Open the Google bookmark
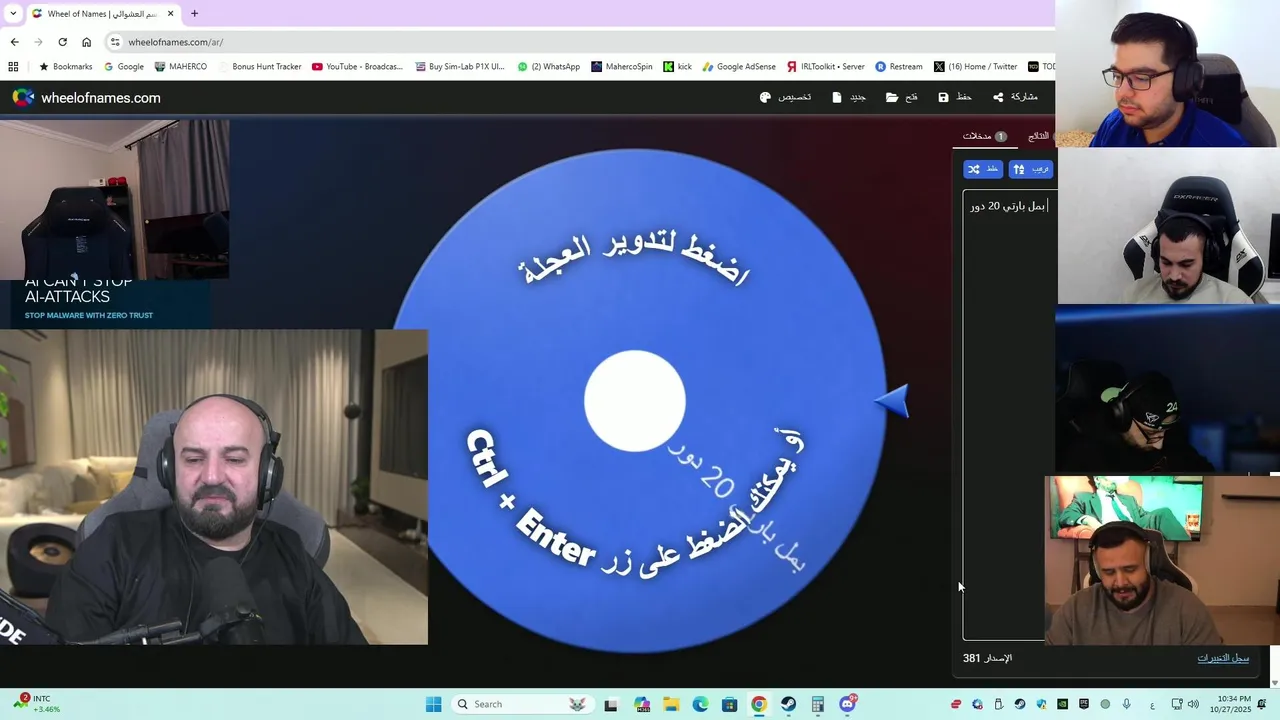Image resolution: width=1280 pixels, height=720 pixels. [124, 67]
